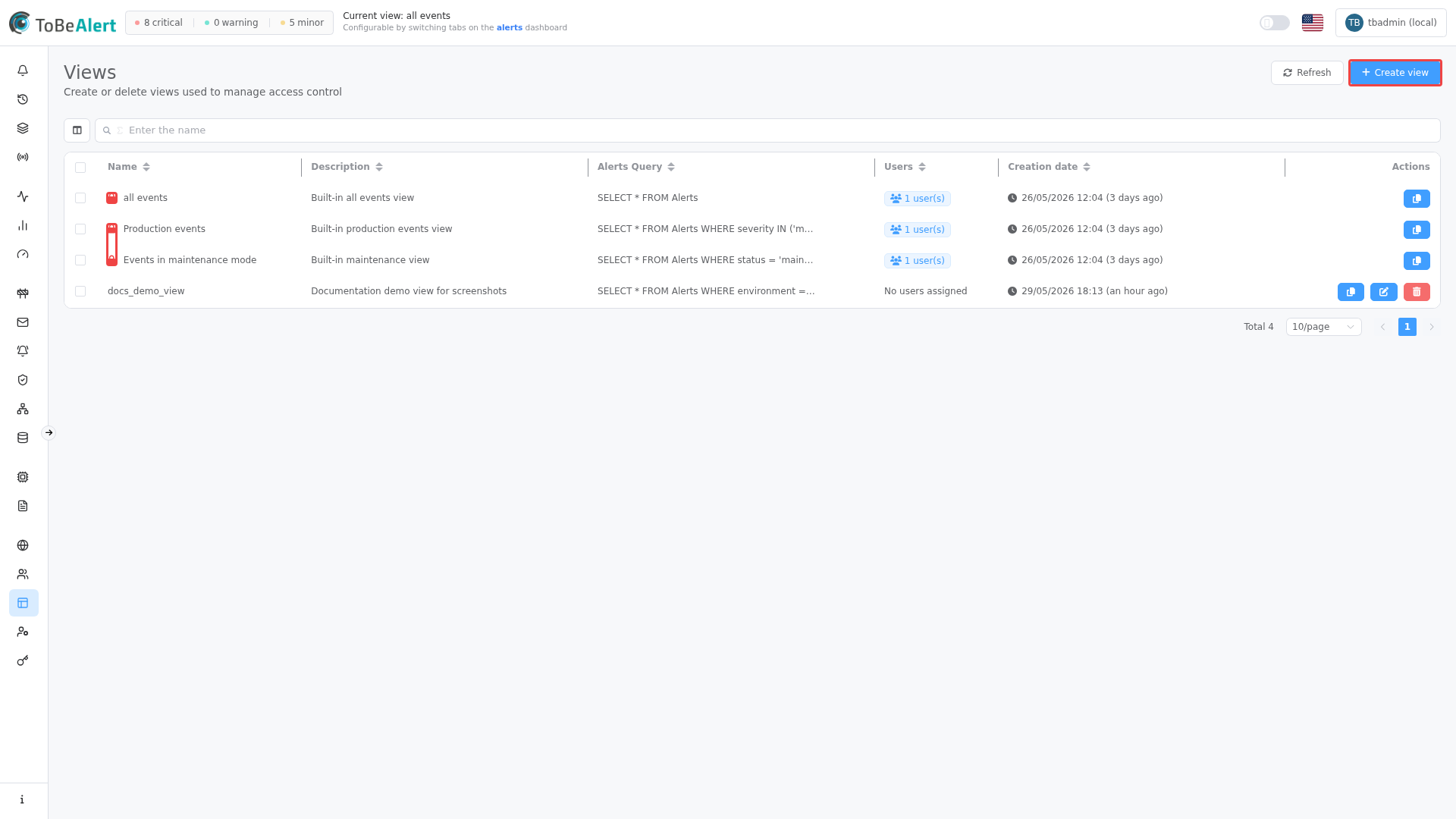
Task: Open the highlighted views layout icon in sidebar
Action: pos(24,603)
